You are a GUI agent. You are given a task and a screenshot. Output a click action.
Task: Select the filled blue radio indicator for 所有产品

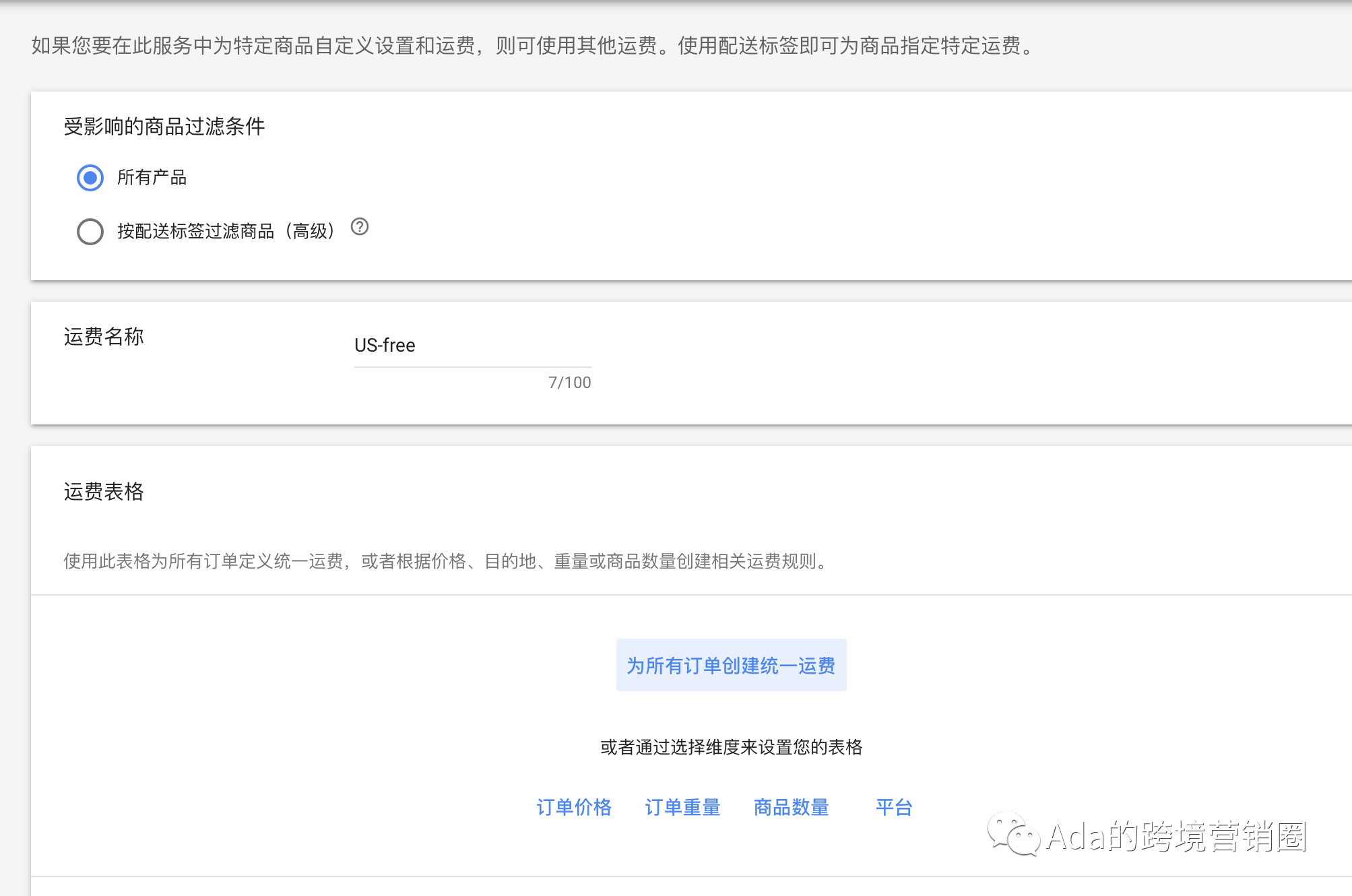(90, 178)
